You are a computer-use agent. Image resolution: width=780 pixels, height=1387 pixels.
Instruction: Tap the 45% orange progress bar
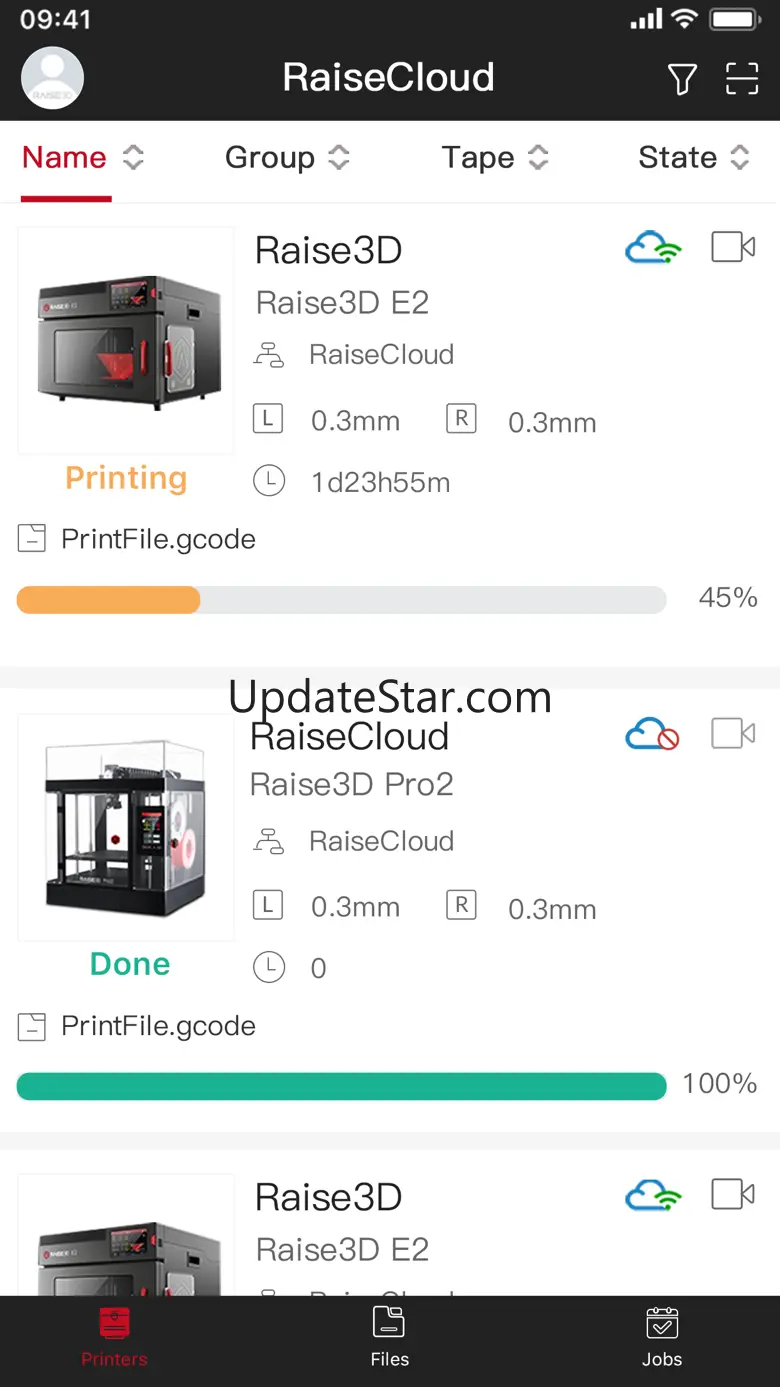click(341, 600)
